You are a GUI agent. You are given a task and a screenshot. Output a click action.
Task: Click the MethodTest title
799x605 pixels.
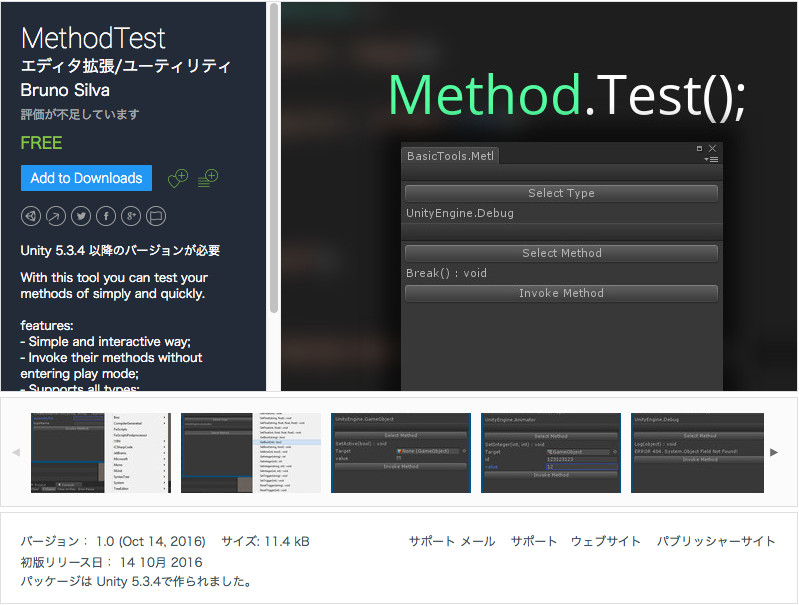[93, 38]
